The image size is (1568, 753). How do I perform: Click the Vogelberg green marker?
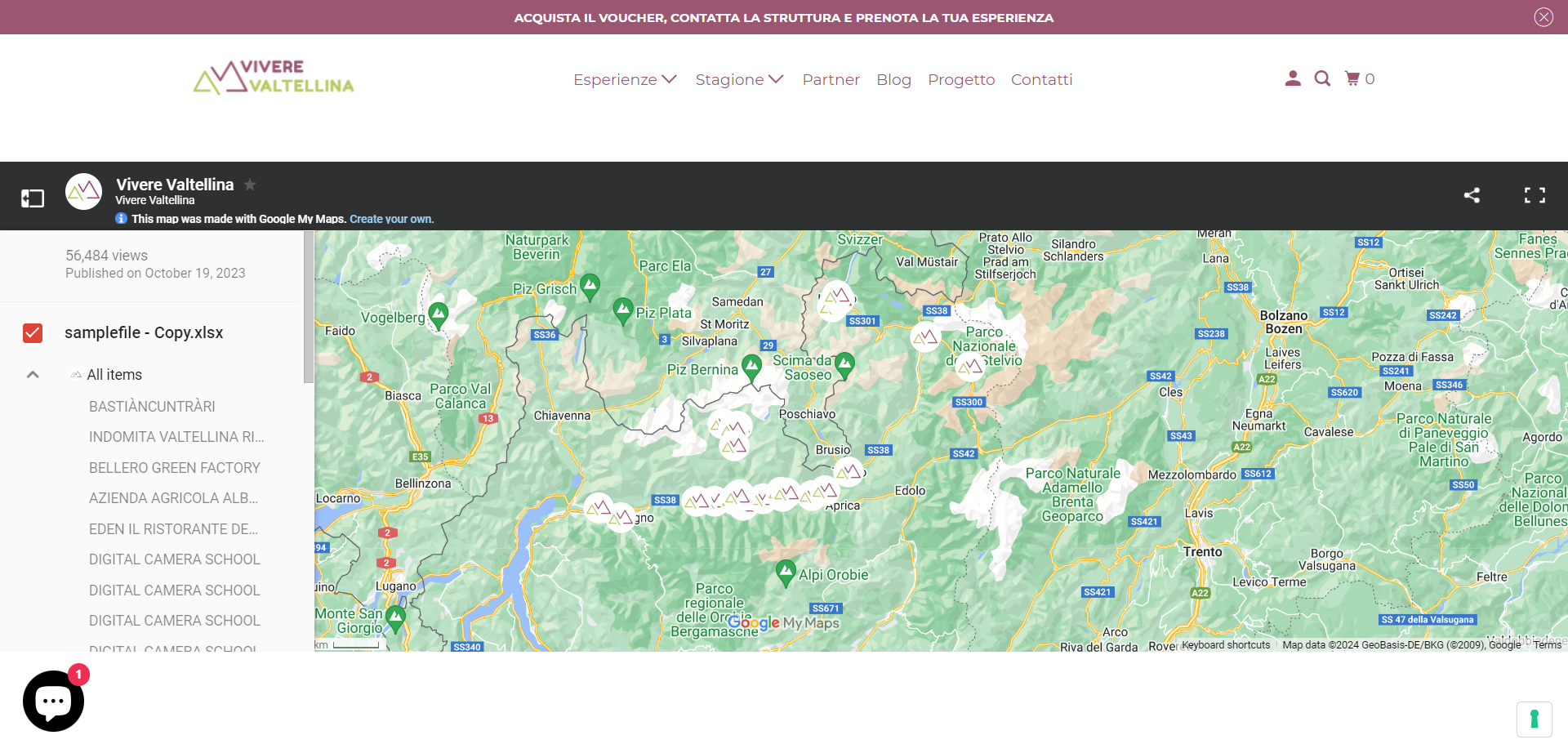[439, 314]
